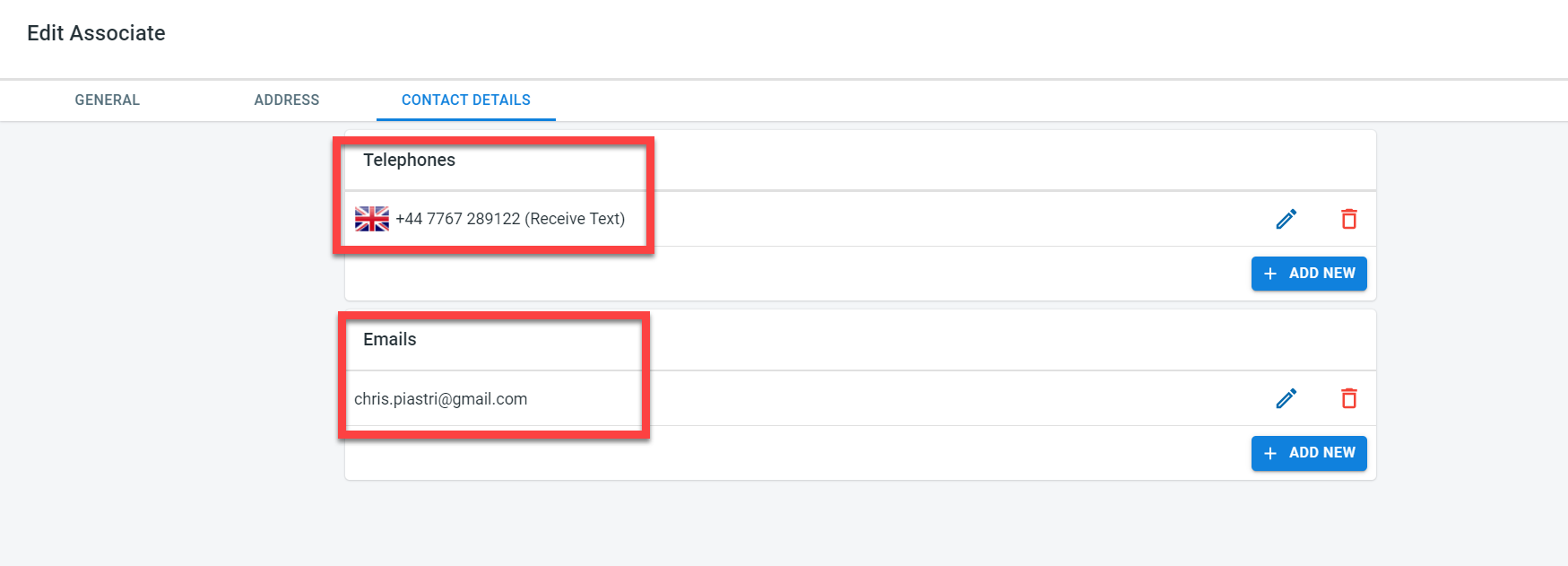This screenshot has width=1568, height=566.
Task: Click the (Receive Text) label
Action: pos(575,219)
